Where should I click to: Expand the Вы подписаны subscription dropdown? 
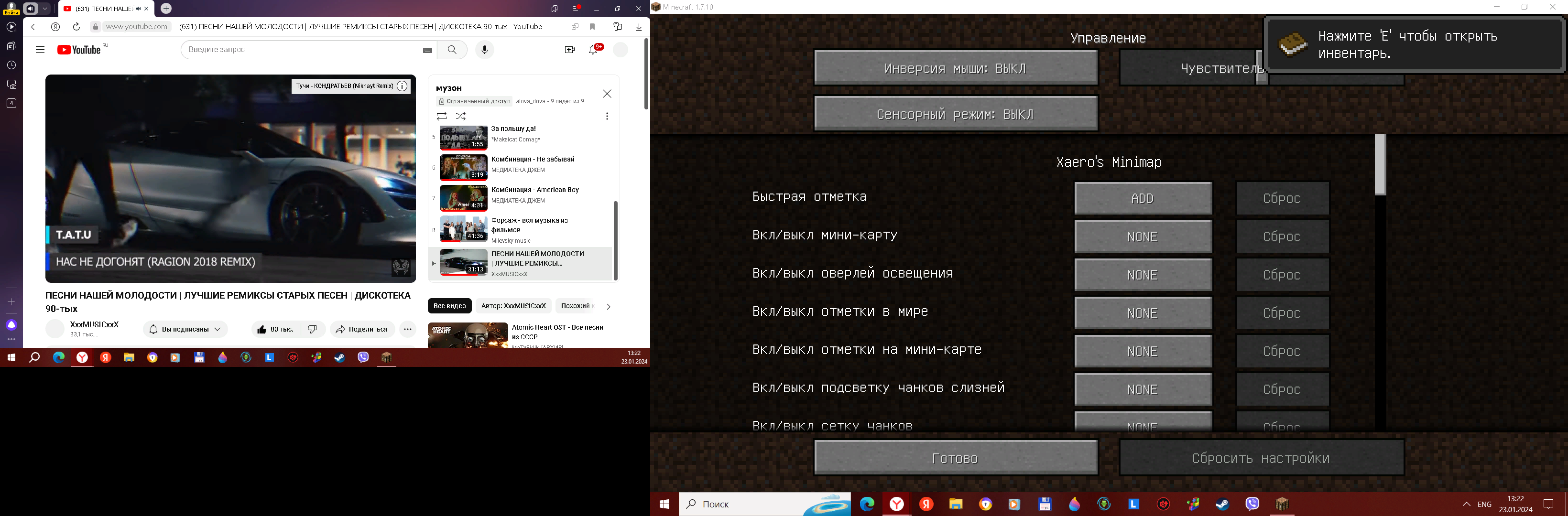tap(185, 329)
